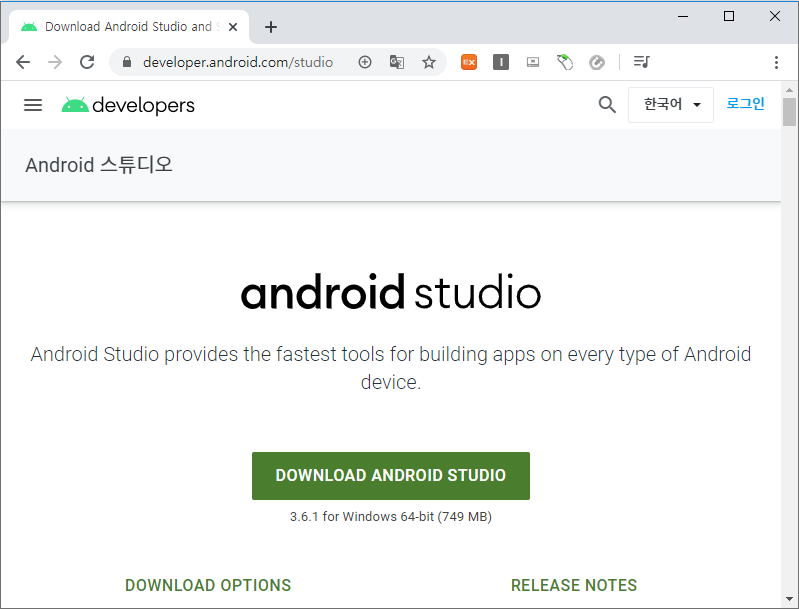This screenshot has width=799, height=609.
Task: Open the Download Options link
Action: tap(208, 585)
